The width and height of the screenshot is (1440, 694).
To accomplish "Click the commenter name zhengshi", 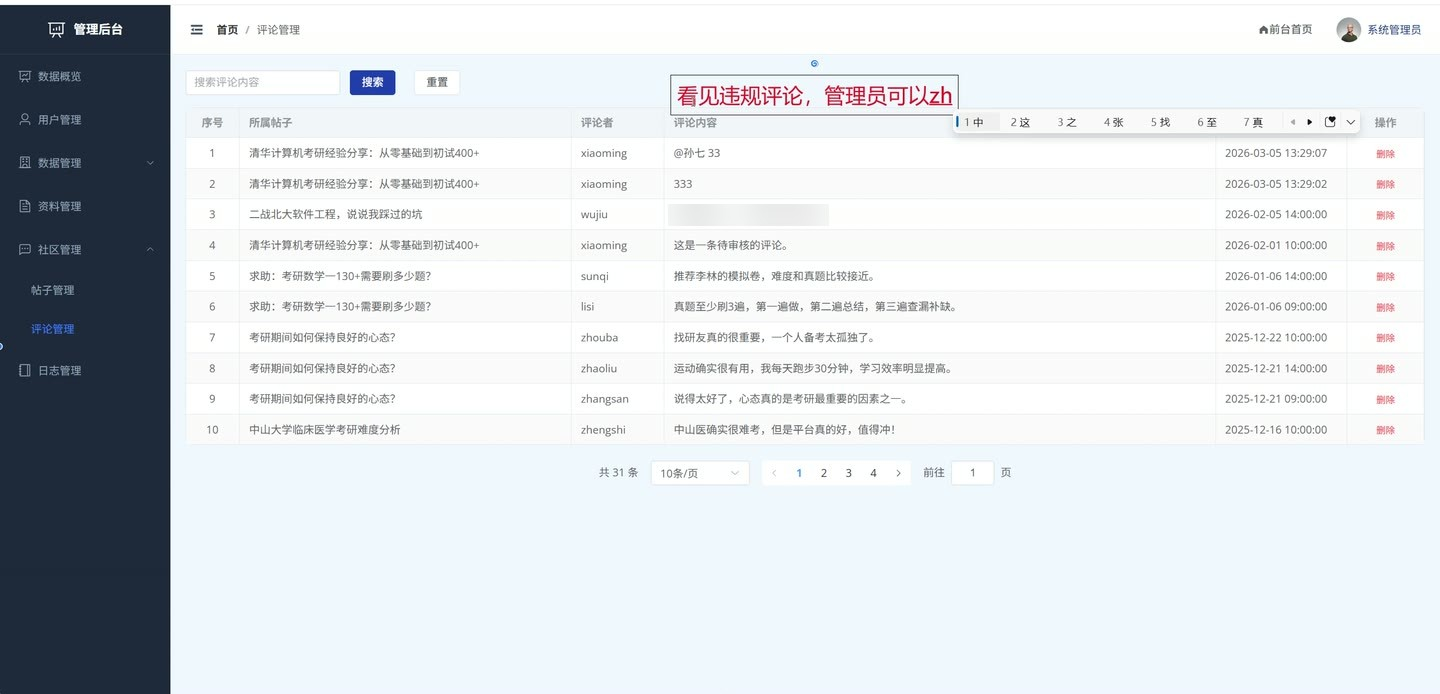I will click(603, 430).
